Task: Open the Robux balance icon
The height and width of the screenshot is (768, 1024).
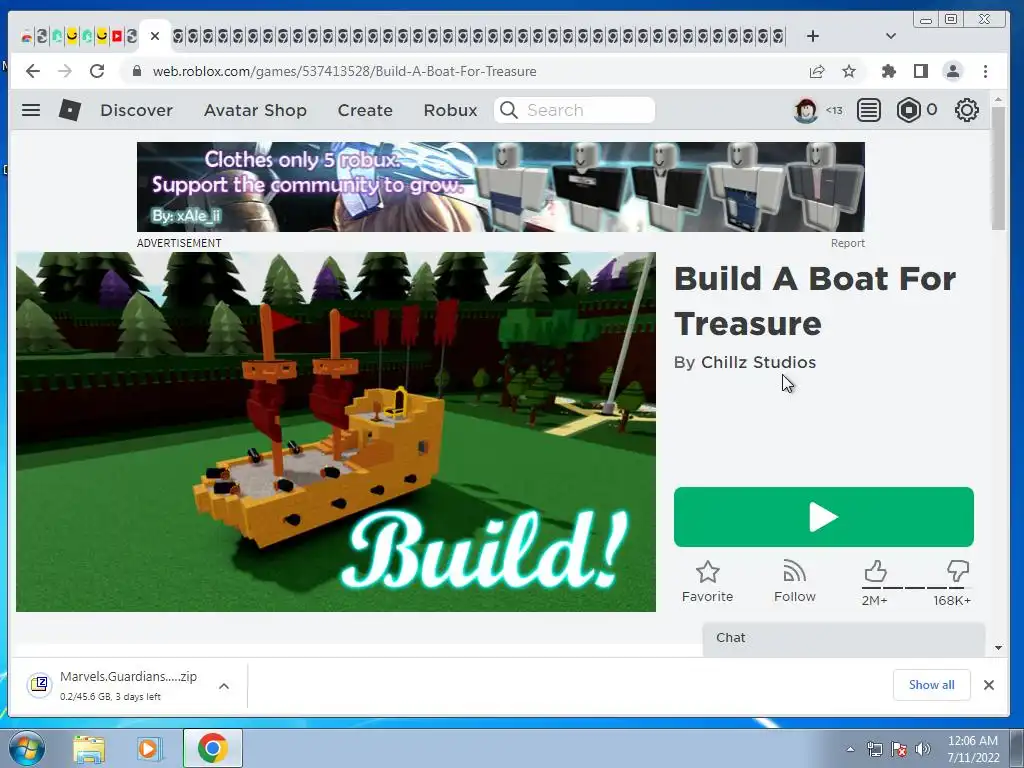Action: pyautogui.click(x=908, y=110)
